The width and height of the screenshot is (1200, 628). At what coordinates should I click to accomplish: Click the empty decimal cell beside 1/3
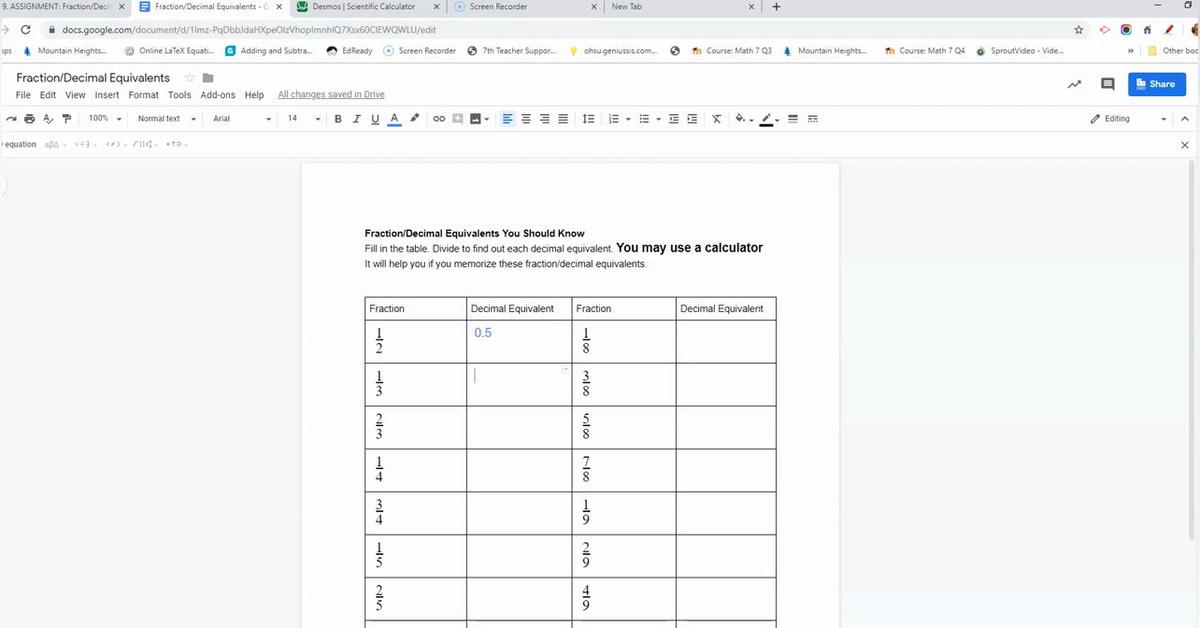click(x=519, y=384)
